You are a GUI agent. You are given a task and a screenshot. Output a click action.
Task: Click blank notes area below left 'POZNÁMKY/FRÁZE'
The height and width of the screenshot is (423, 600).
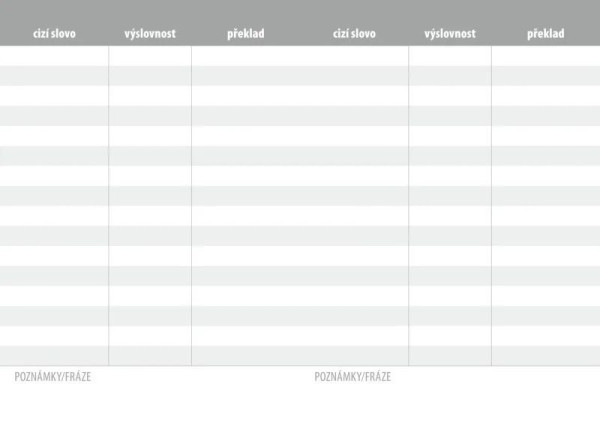coord(150,403)
